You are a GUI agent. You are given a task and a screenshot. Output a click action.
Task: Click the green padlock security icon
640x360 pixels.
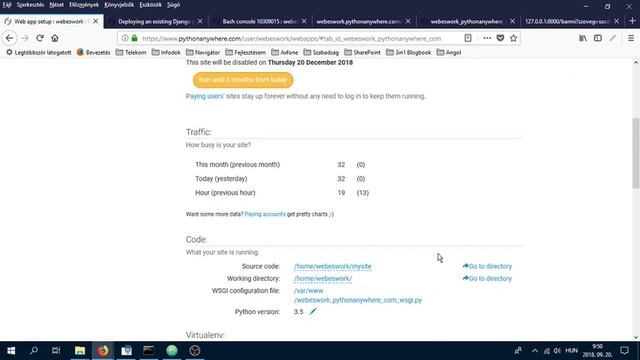click(134, 38)
